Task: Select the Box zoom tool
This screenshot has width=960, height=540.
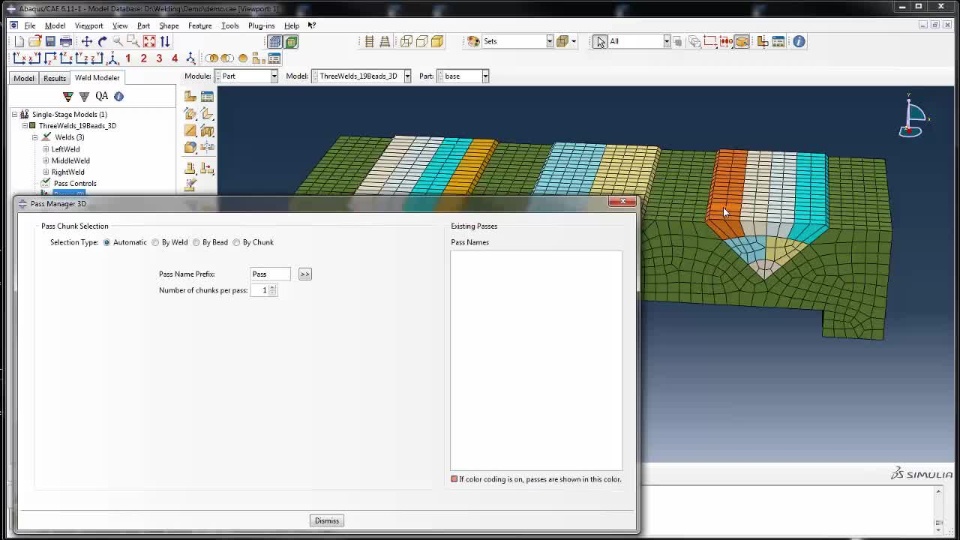Action: (x=133, y=42)
